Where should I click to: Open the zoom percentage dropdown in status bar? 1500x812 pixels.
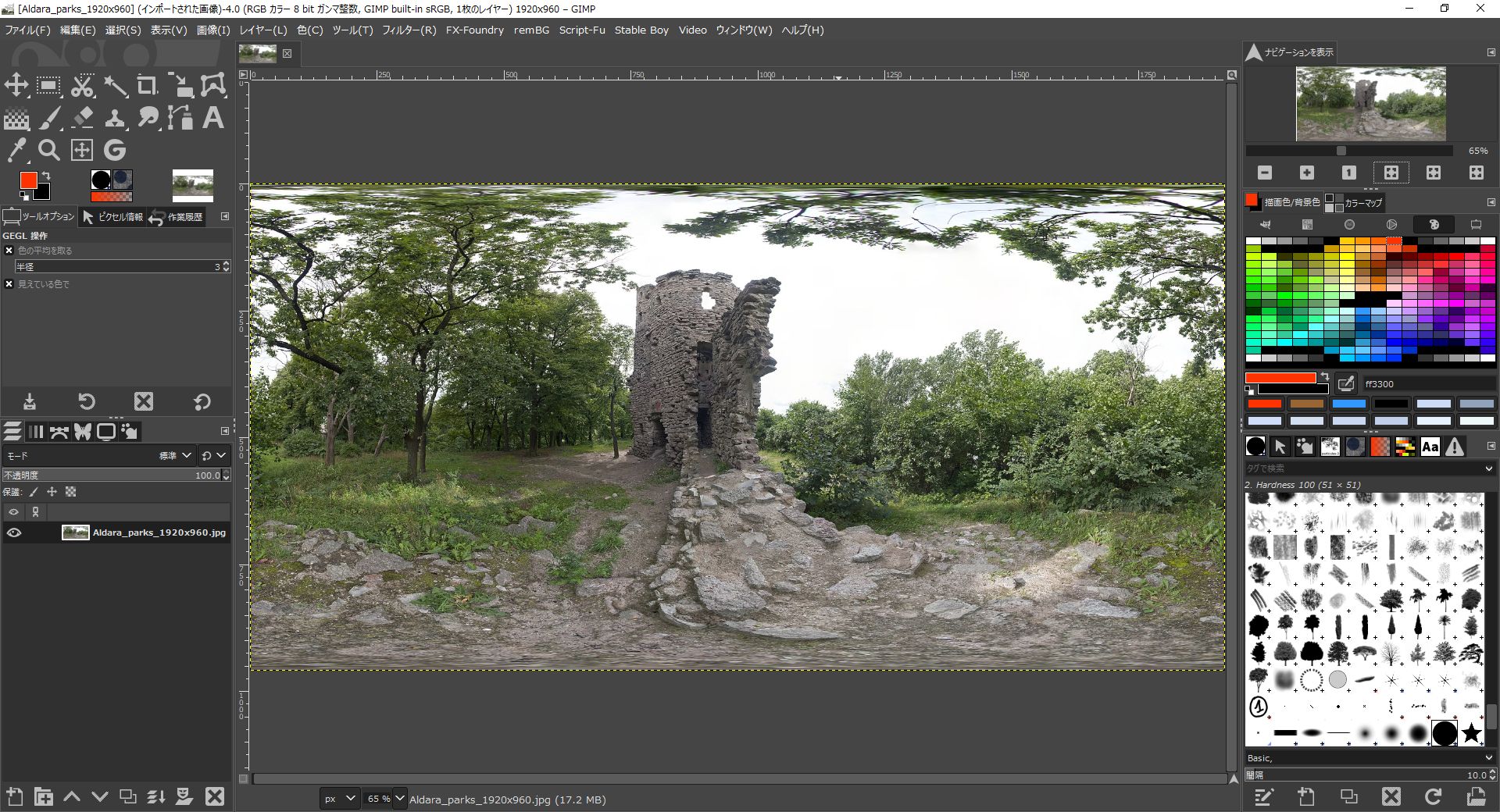[400, 798]
